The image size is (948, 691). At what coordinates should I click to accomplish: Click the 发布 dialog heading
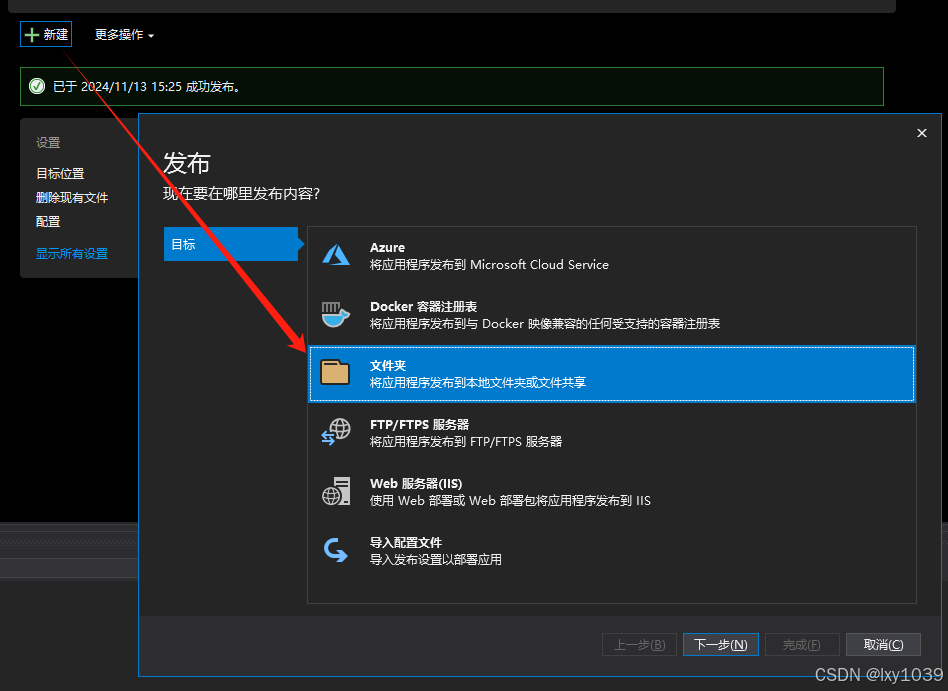pos(187,163)
